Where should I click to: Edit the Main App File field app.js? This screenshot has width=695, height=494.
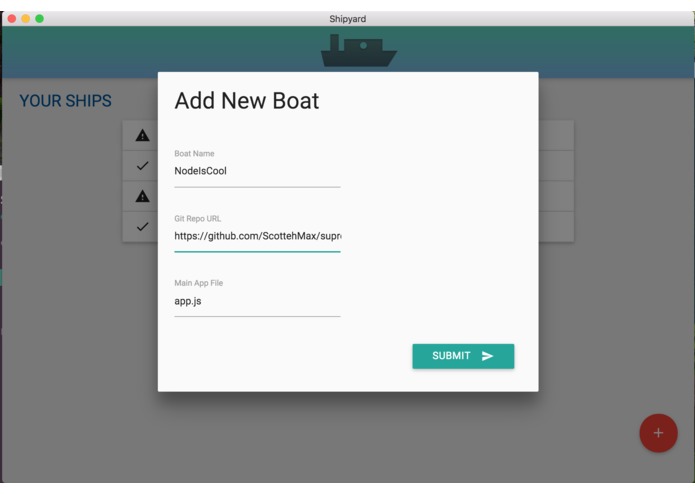257,302
